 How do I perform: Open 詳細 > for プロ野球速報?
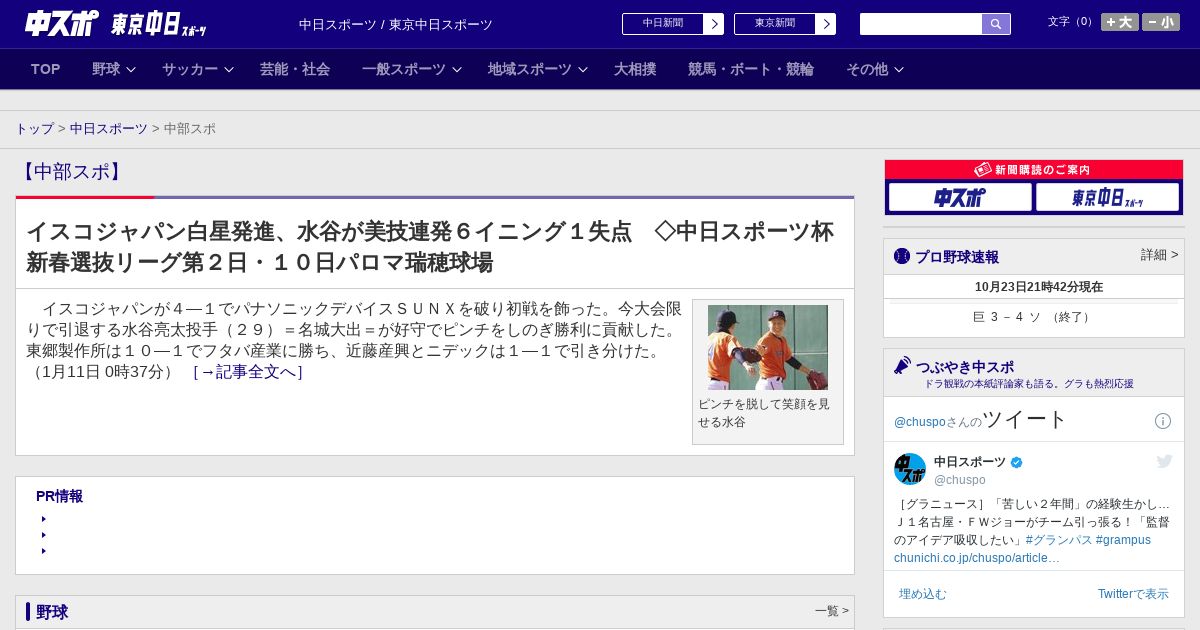pos(1160,255)
